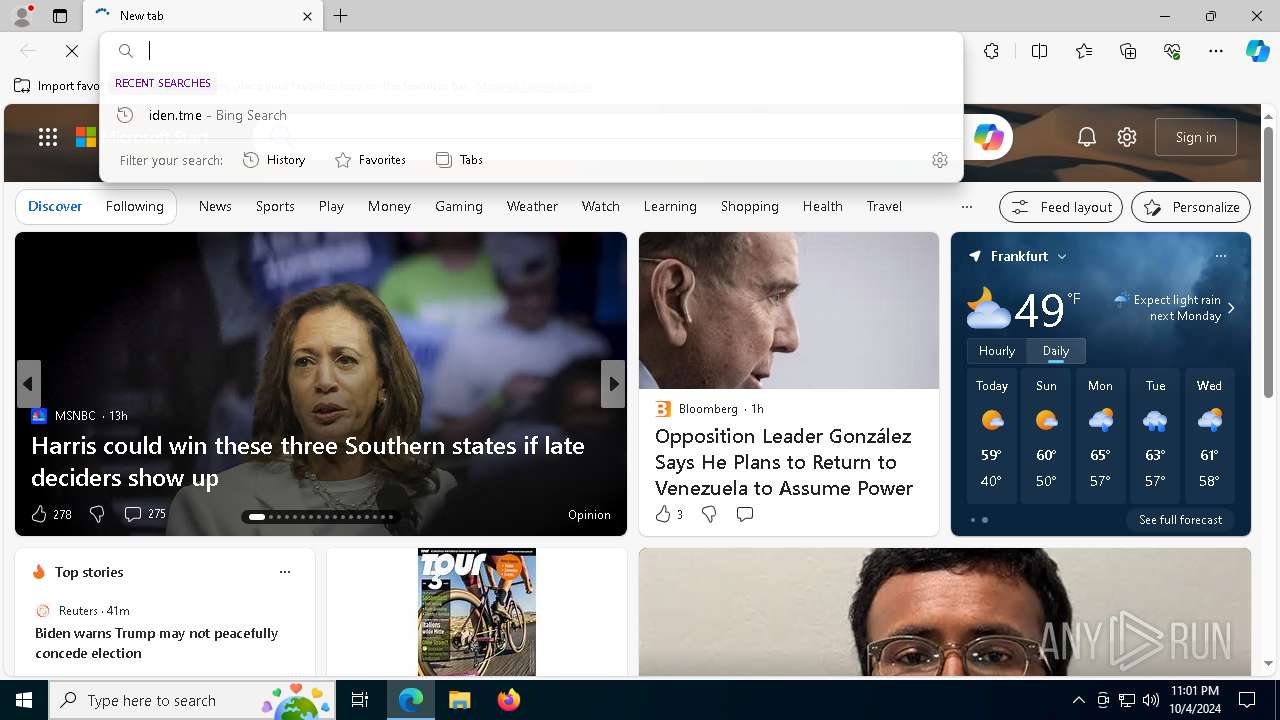Image resolution: width=1280 pixels, height=720 pixels.
Task: Click the vertical page scrollbar
Action: tap(1269, 260)
